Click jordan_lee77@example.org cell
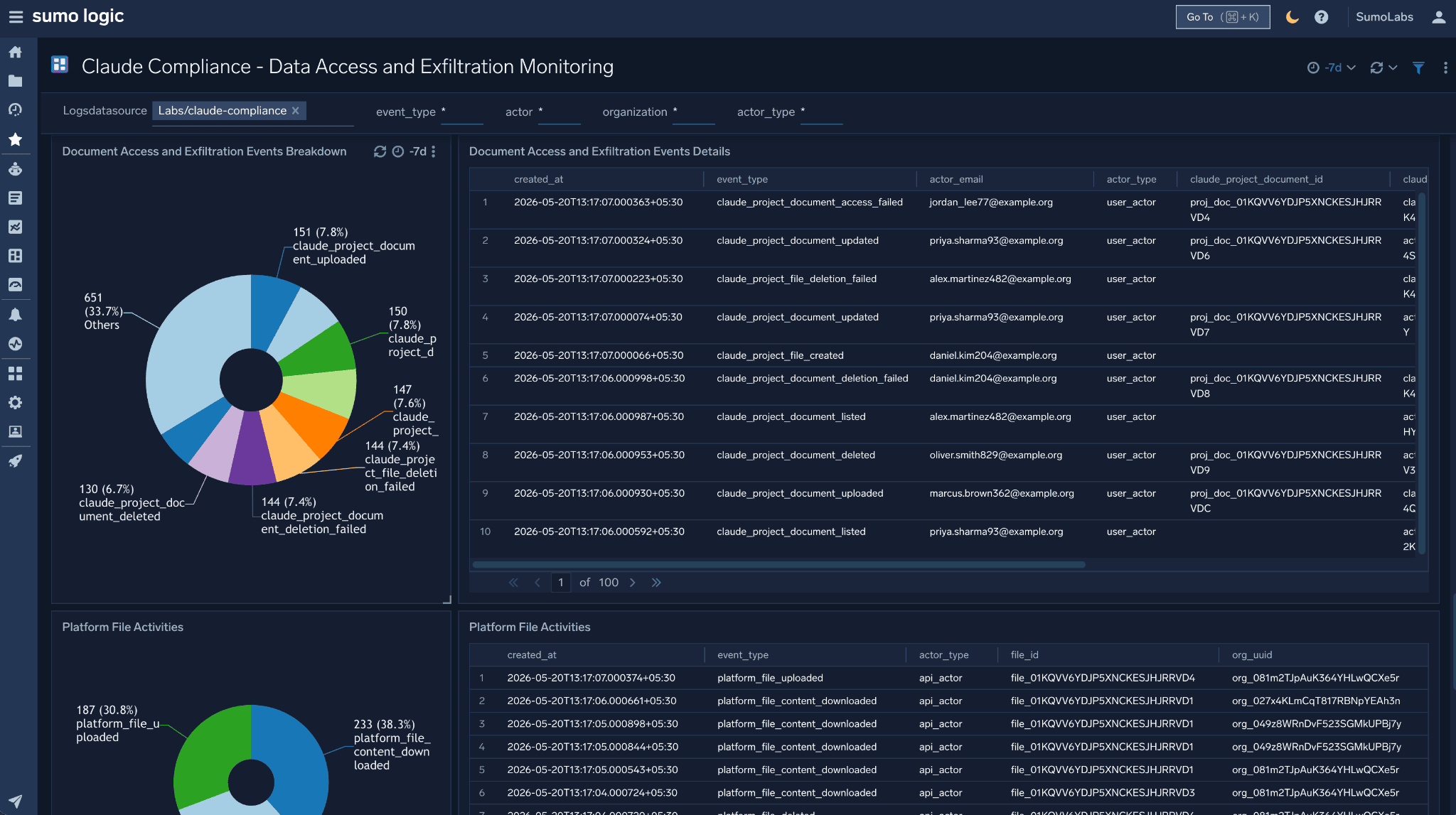The image size is (1456, 815). [x=991, y=203]
